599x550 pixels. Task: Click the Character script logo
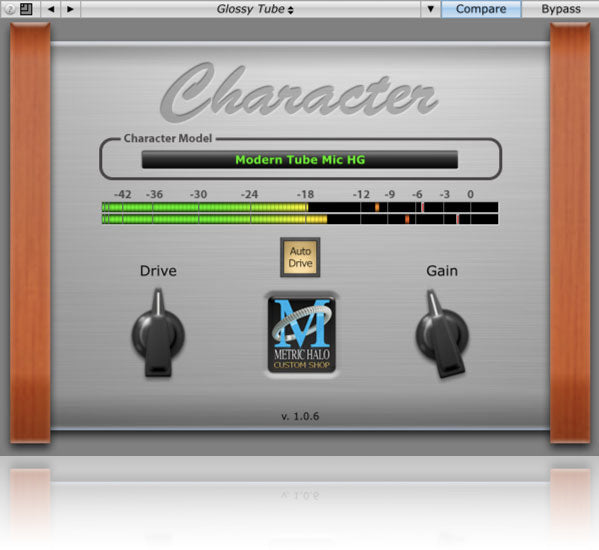(299, 92)
